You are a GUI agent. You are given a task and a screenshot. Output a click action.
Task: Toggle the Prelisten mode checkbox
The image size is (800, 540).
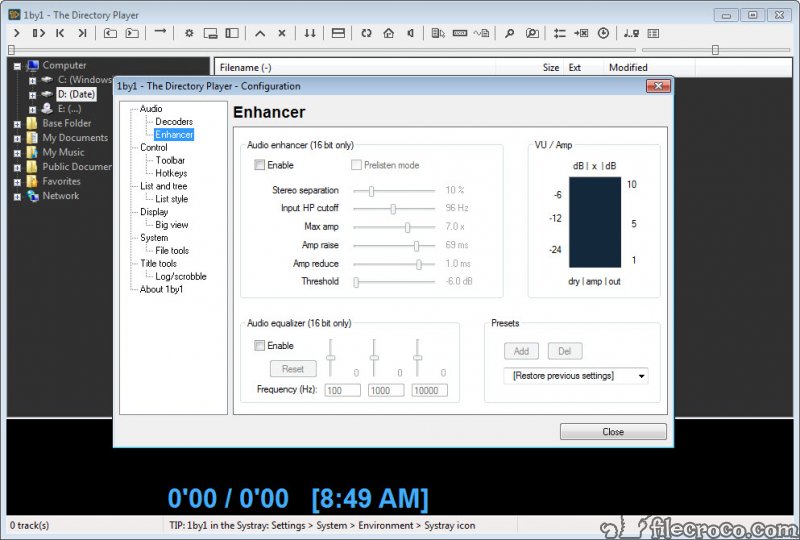tap(356, 165)
